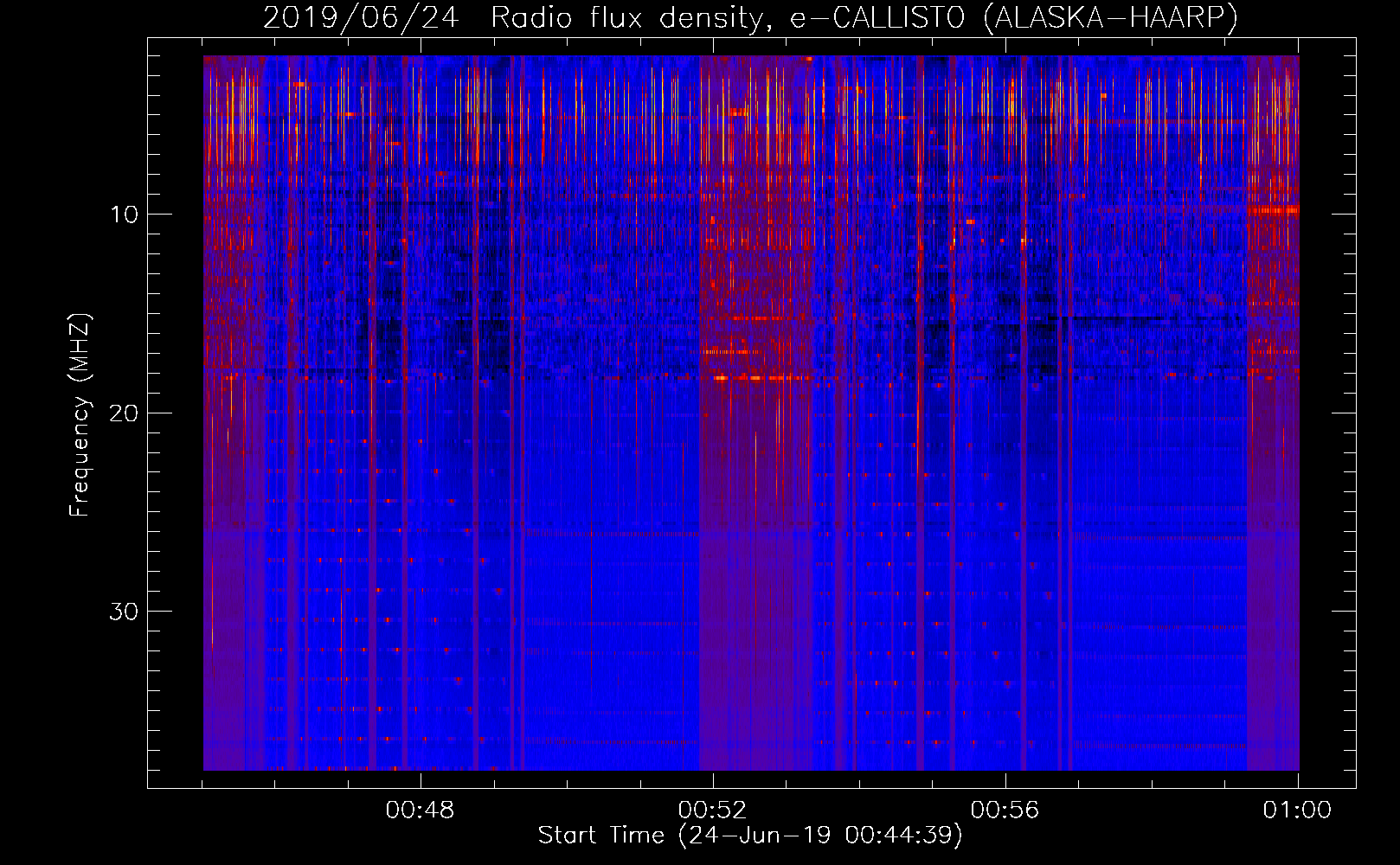Click the 00:48 time tick label
Image resolution: width=1400 pixels, height=865 pixels.
(421, 810)
